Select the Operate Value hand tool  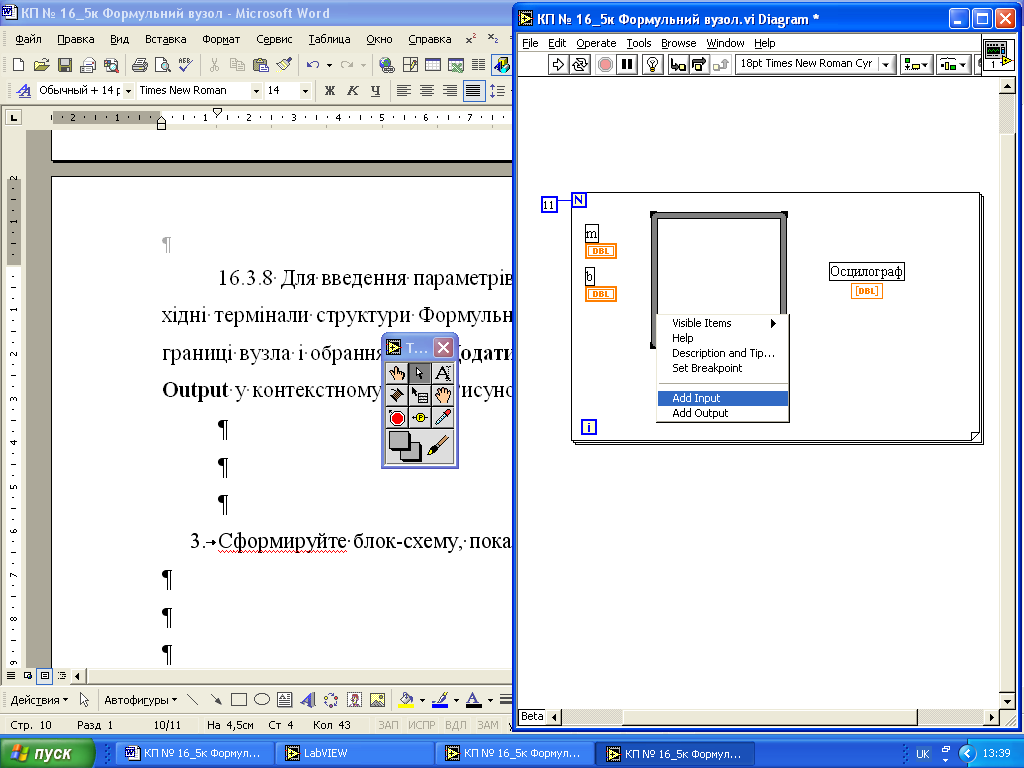click(x=397, y=373)
